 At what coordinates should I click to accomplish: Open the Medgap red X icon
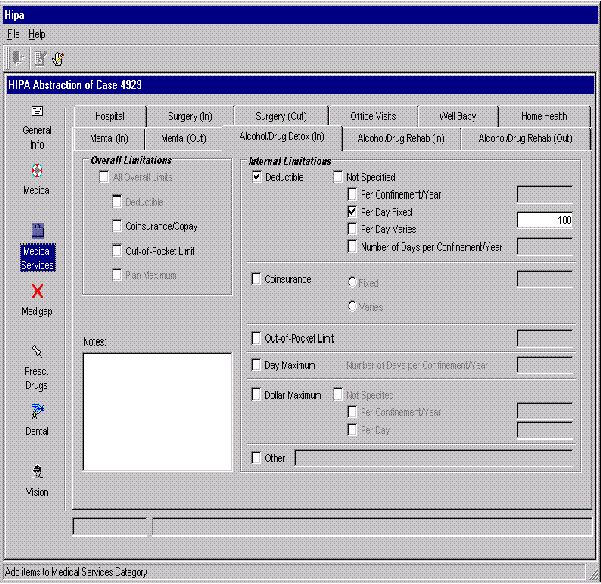[x=37, y=292]
